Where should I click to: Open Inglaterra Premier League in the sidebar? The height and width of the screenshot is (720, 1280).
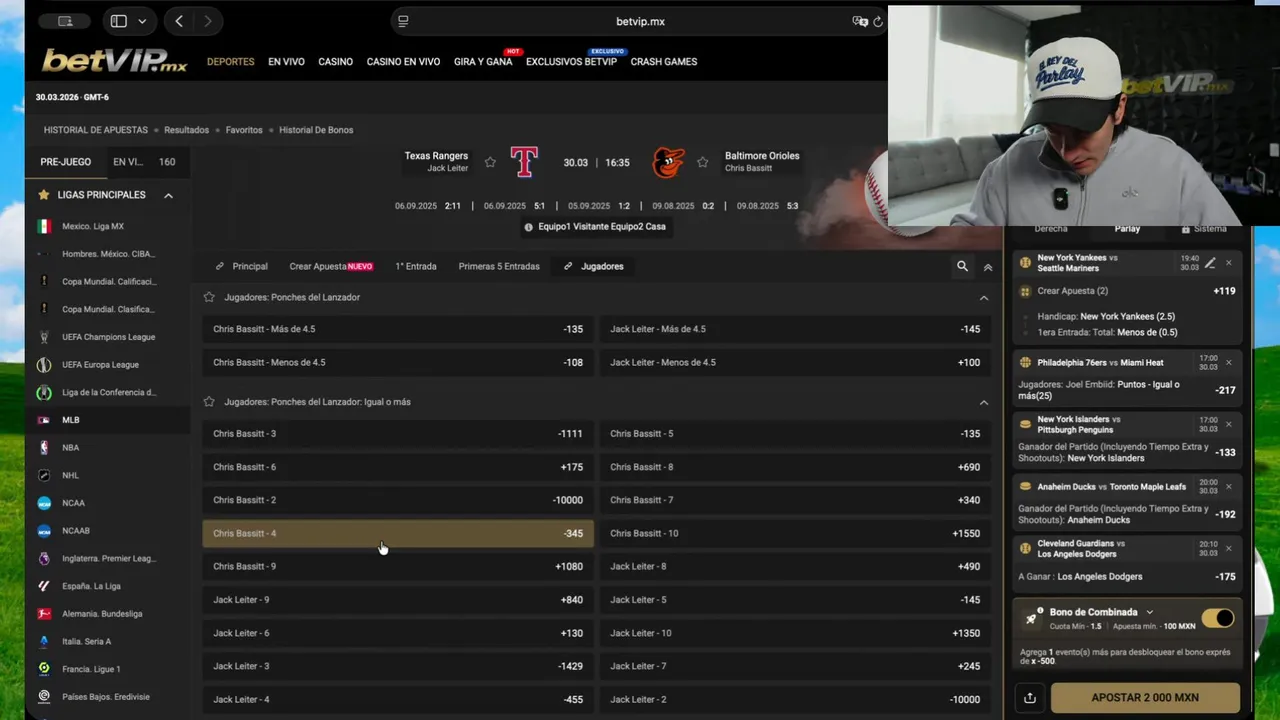click(107, 559)
